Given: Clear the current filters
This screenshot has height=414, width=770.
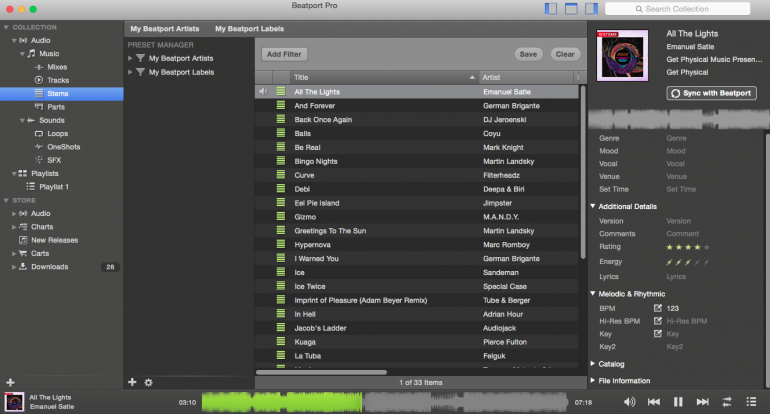Looking at the screenshot, I should pyautogui.click(x=565, y=54).
